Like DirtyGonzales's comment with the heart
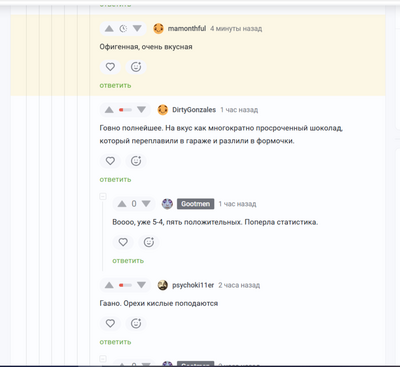This screenshot has width=400, height=367. 110,161
